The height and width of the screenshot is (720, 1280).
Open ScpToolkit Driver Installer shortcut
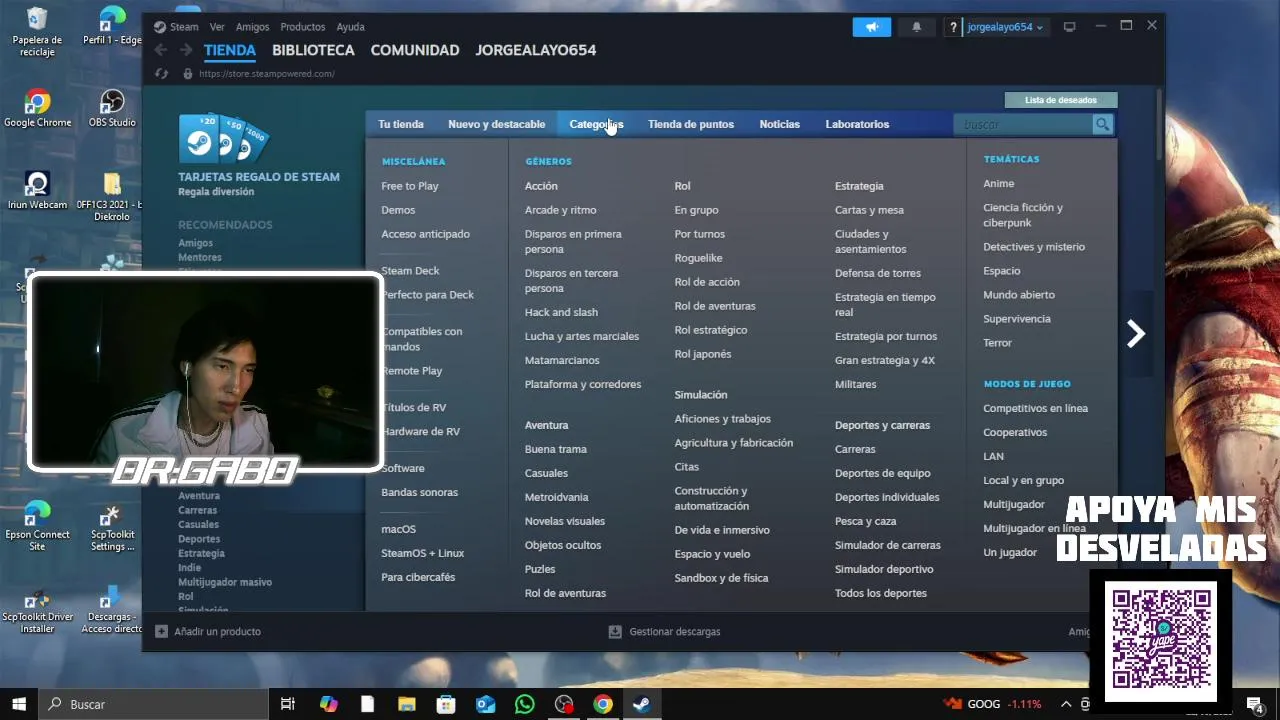tap(37, 609)
